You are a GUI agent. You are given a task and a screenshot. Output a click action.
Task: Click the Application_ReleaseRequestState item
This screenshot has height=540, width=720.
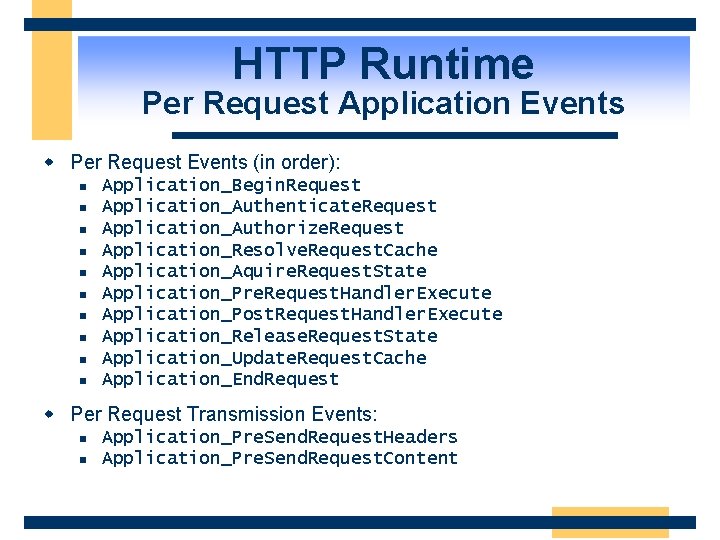click(270, 337)
